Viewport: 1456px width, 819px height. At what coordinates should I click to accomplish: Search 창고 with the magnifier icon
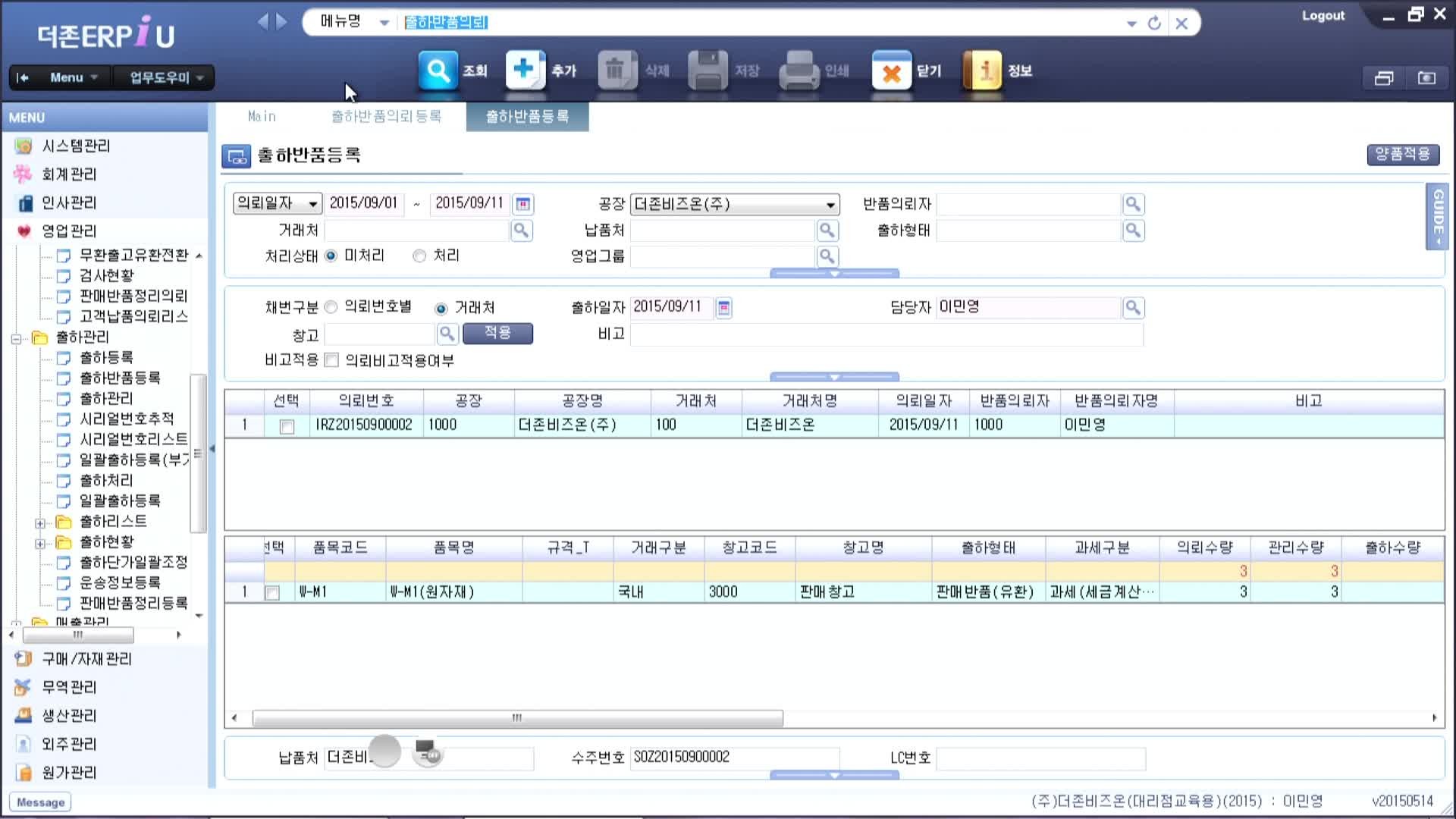pyautogui.click(x=447, y=334)
